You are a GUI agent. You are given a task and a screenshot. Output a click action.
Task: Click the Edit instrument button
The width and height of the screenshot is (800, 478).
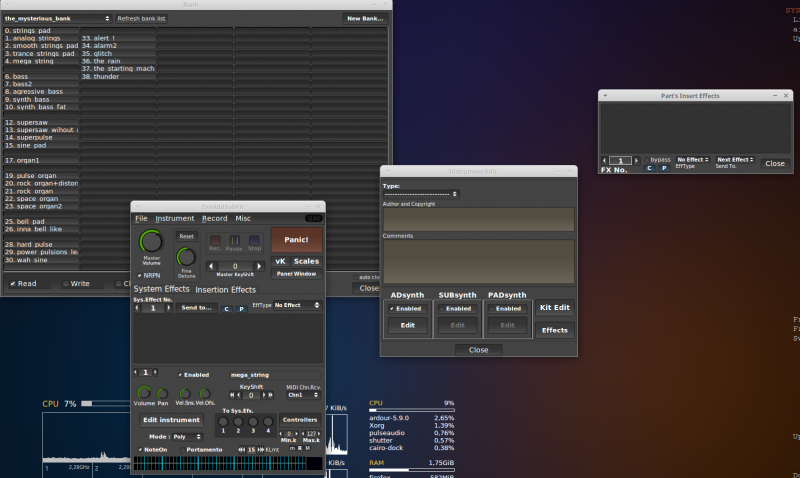point(171,420)
